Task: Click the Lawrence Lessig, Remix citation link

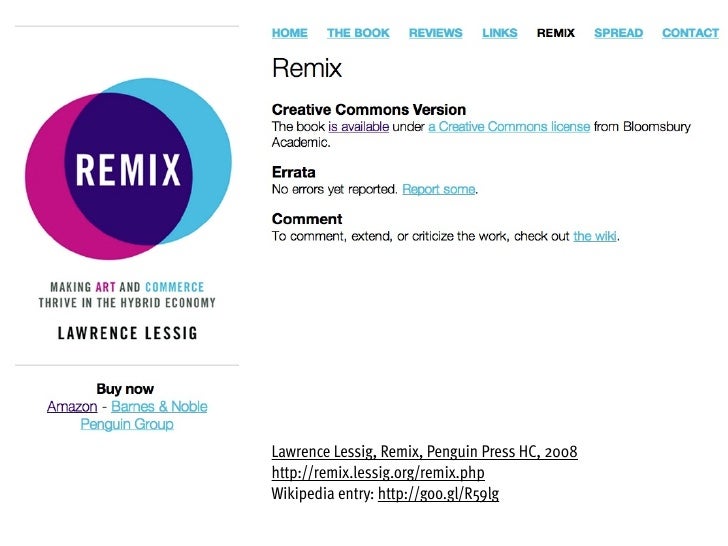Action: coord(424,451)
